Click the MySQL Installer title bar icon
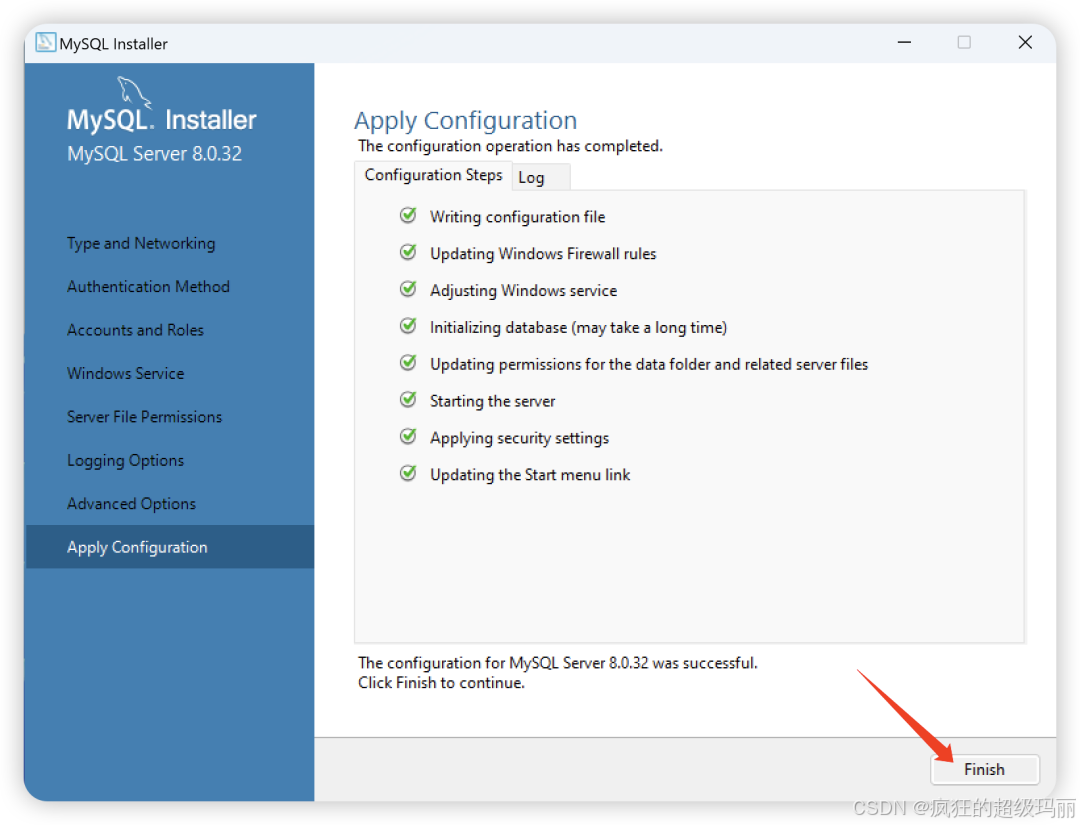This screenshot has height=825, width=1080. pos(45,43)
